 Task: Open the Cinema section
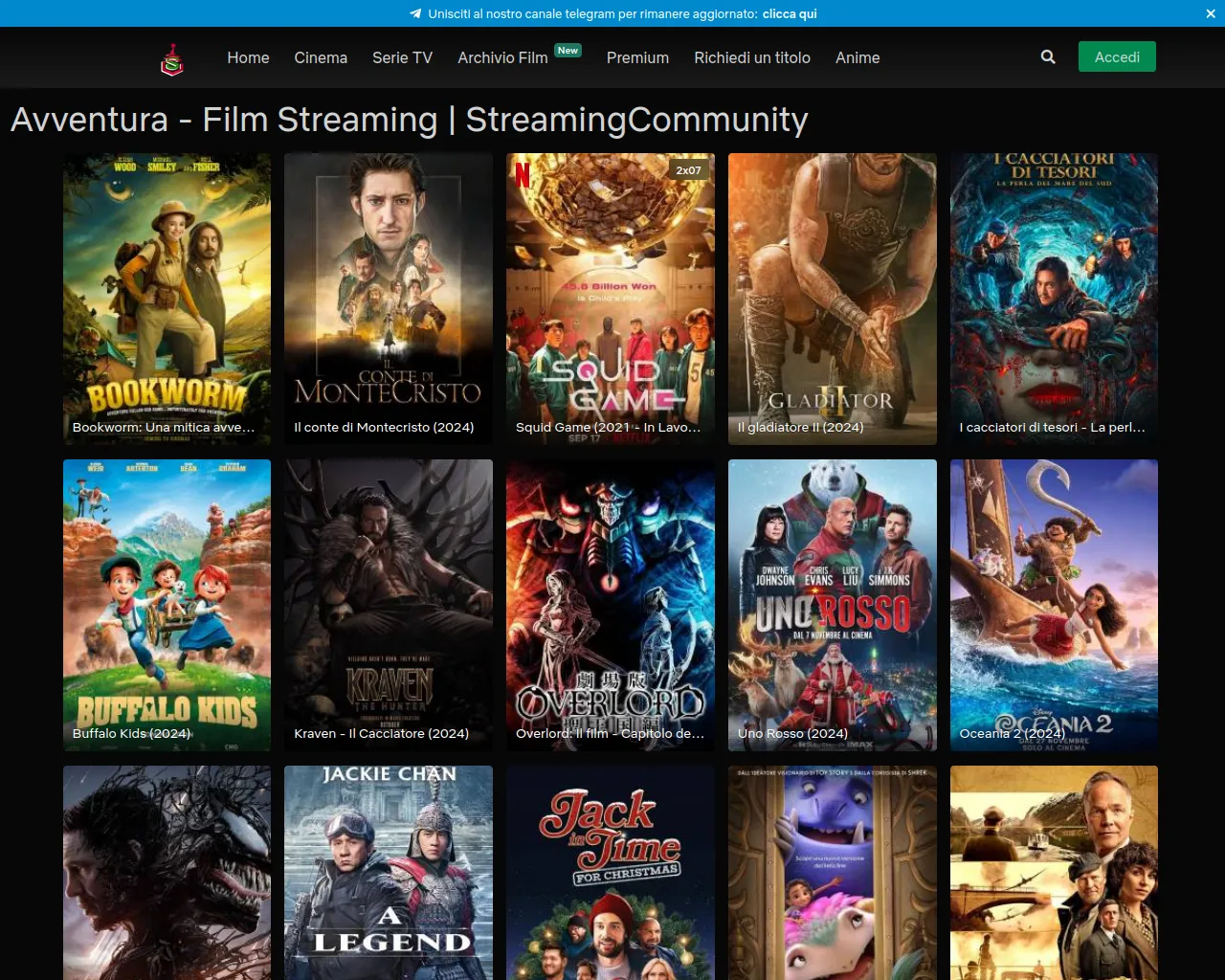[x=320, y=57]
